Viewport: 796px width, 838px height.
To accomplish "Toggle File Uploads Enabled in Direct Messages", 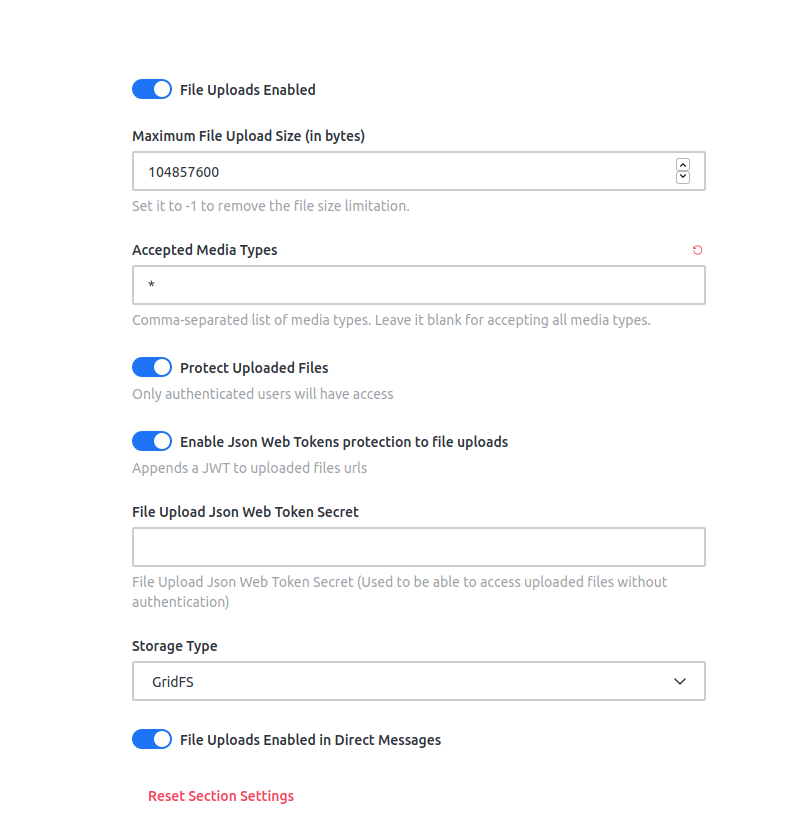I will [152, 739].
